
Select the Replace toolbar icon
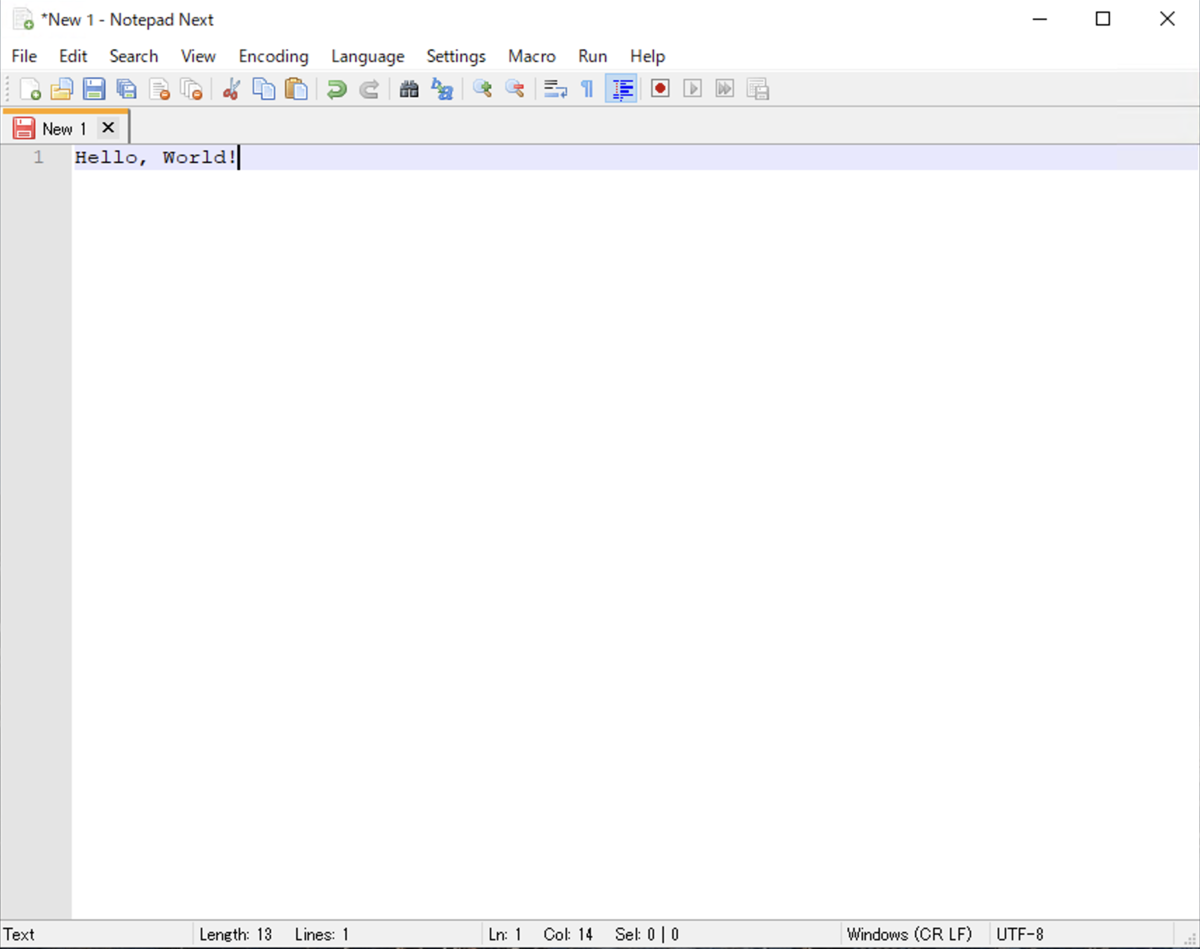click(x=442, y=88)
